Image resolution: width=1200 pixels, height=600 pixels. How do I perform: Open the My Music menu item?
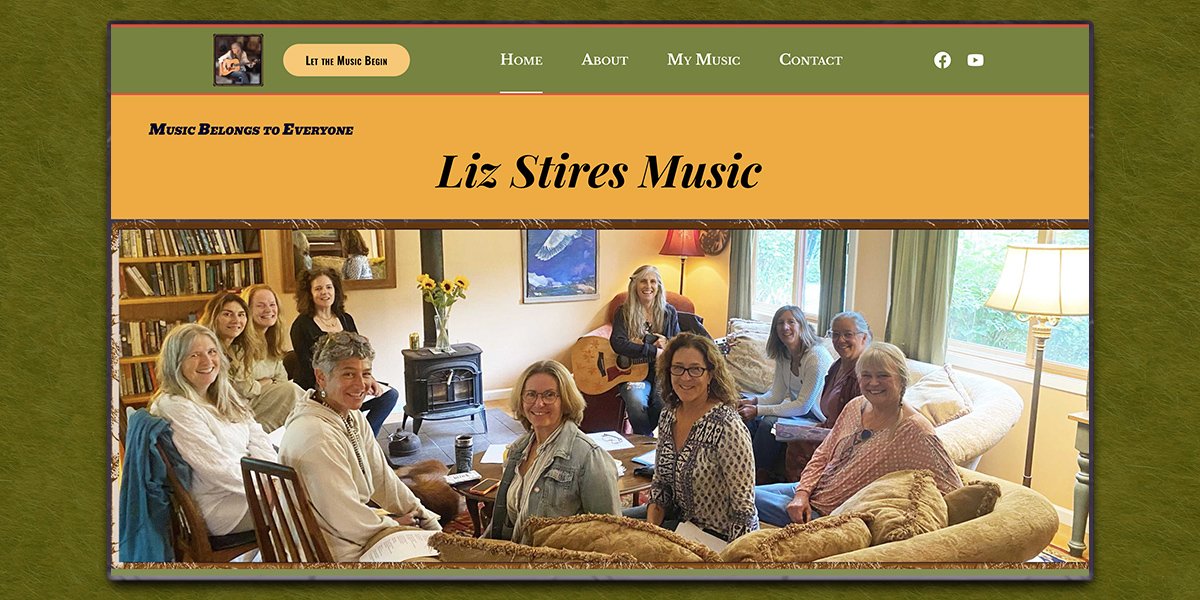(704, 60)
